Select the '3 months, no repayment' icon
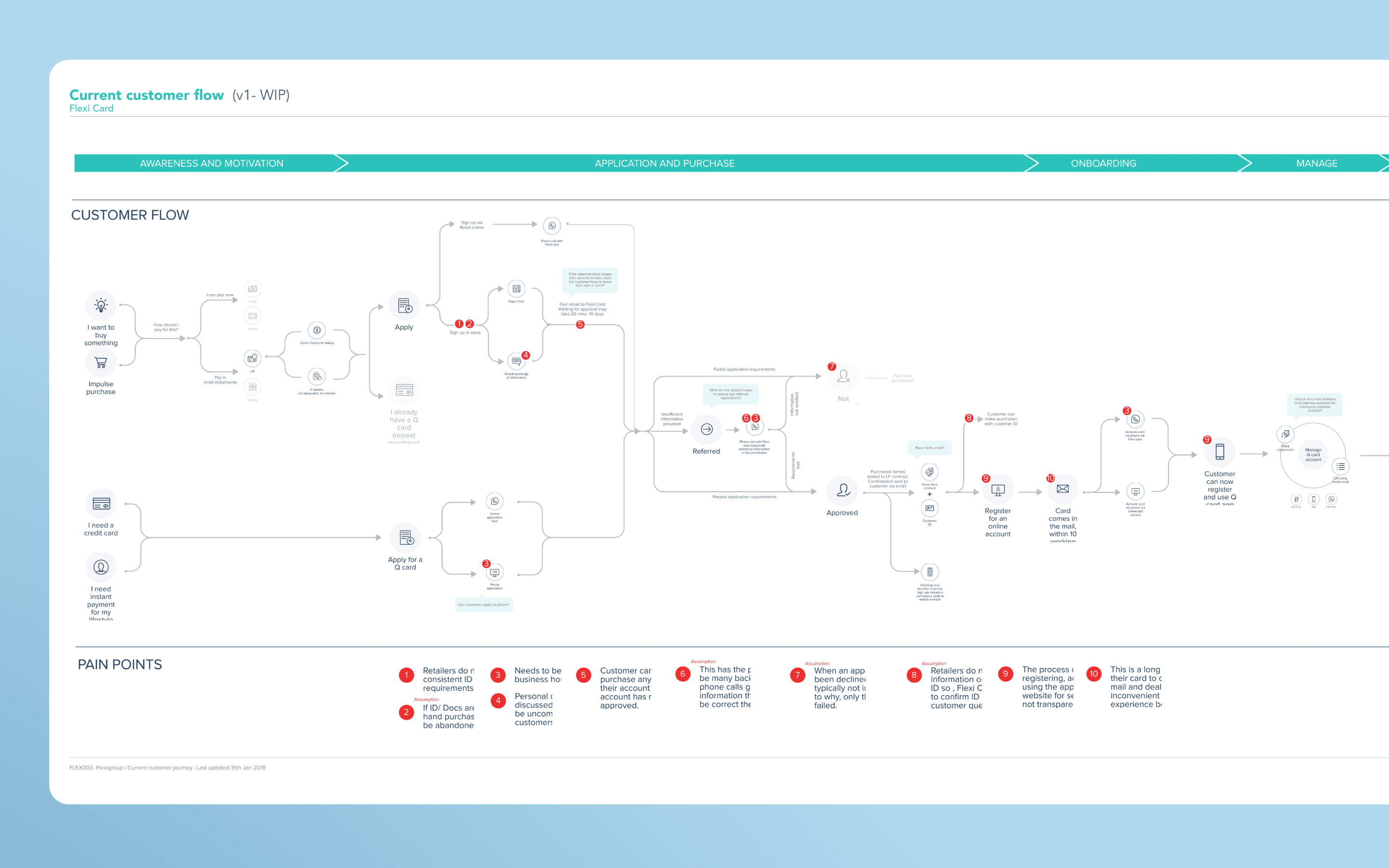This screenshot has height=868, width=1389. 317,377
